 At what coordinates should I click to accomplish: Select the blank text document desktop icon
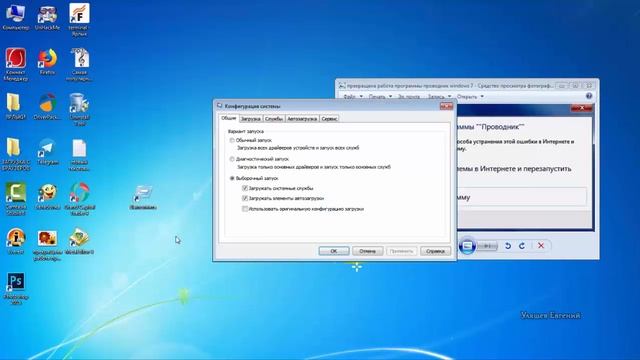click(x=79, y=154)
